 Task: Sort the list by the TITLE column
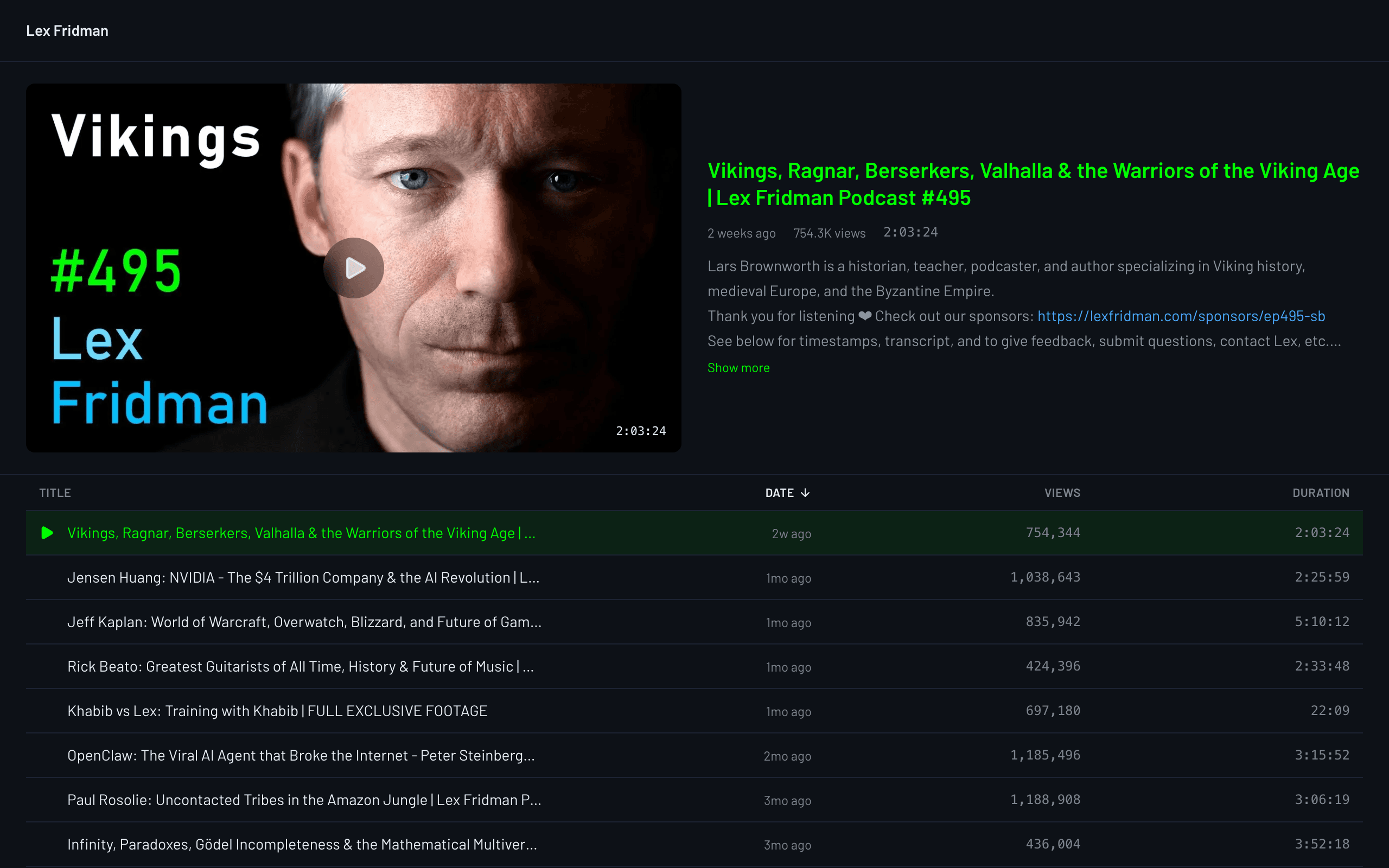pyautogui.click(x=55, y=493)
